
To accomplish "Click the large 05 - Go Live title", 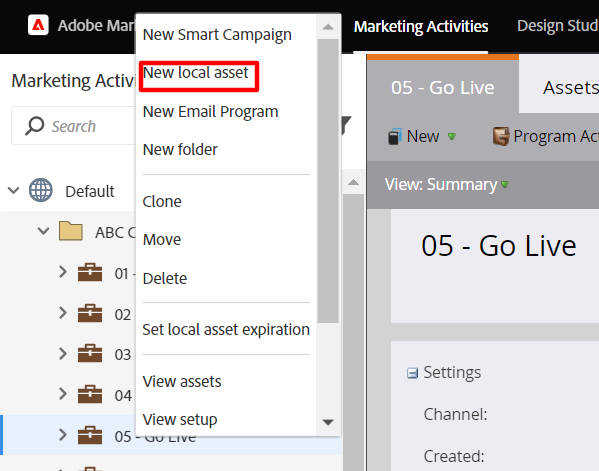I will 499,246.
